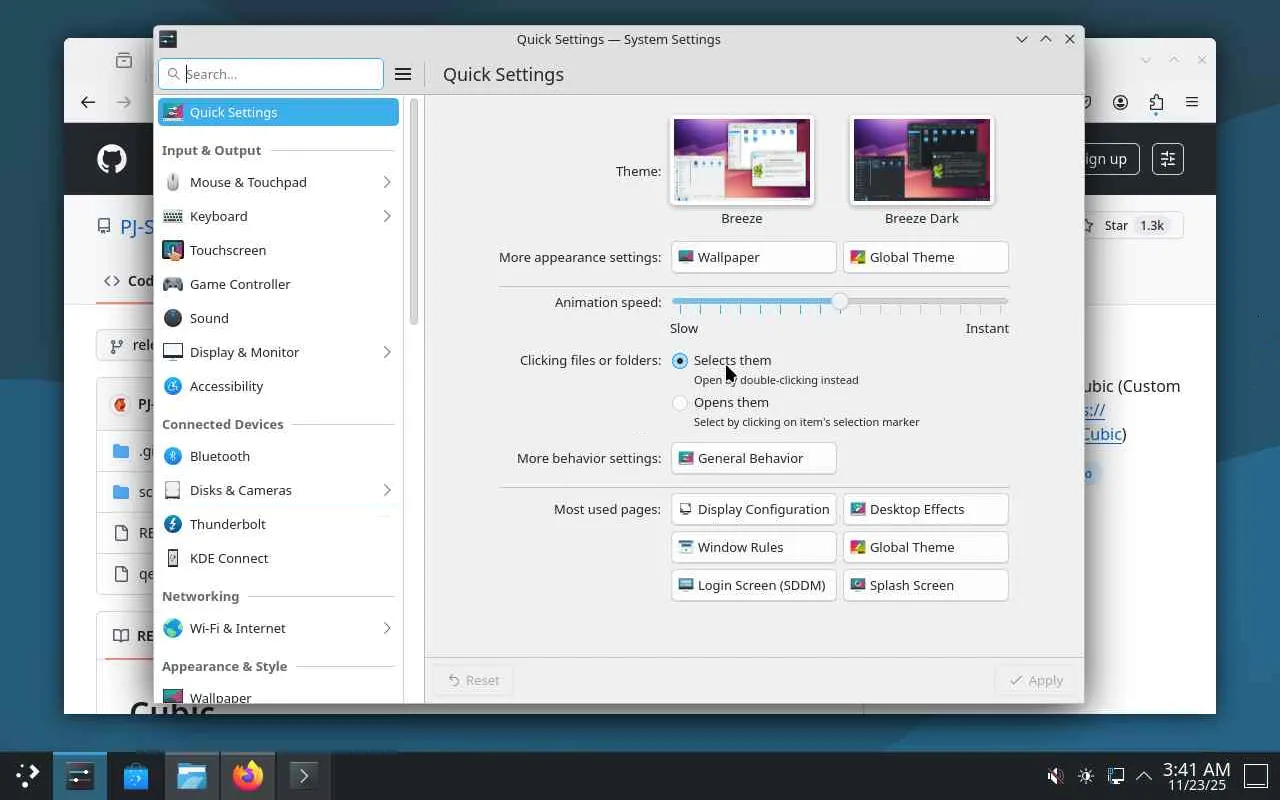Open the Bluetooth settings page
1280x800 pixels.
[278, 456]
